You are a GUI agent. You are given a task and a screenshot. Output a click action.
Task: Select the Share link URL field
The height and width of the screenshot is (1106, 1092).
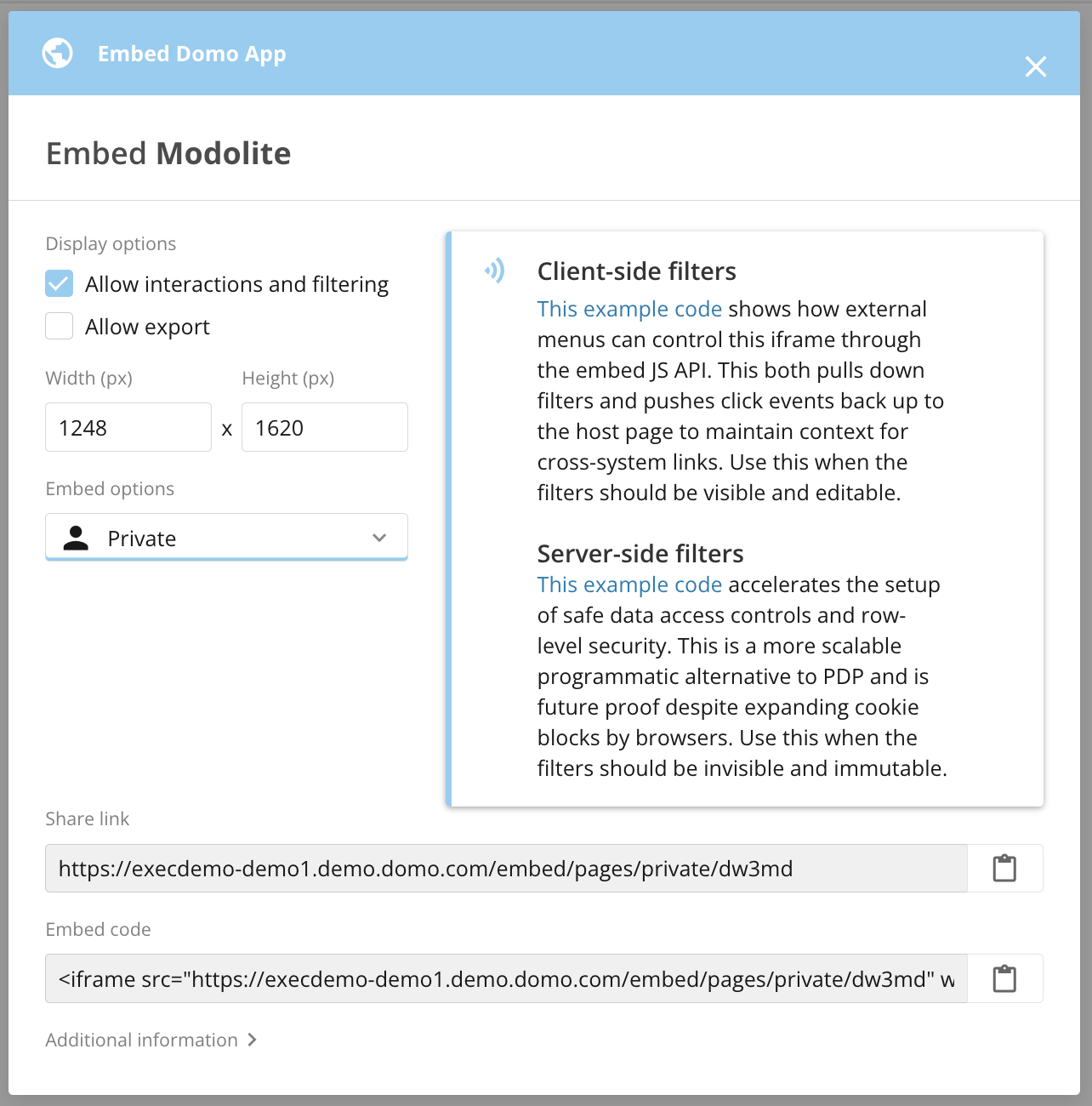pos(506,868)
